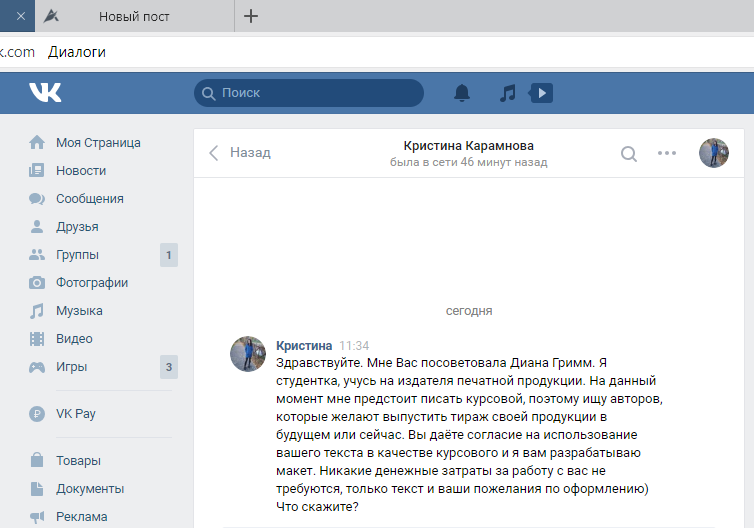Switch to the Новый пост browser tab
This screenshot has height=528, width=754.
134,17
